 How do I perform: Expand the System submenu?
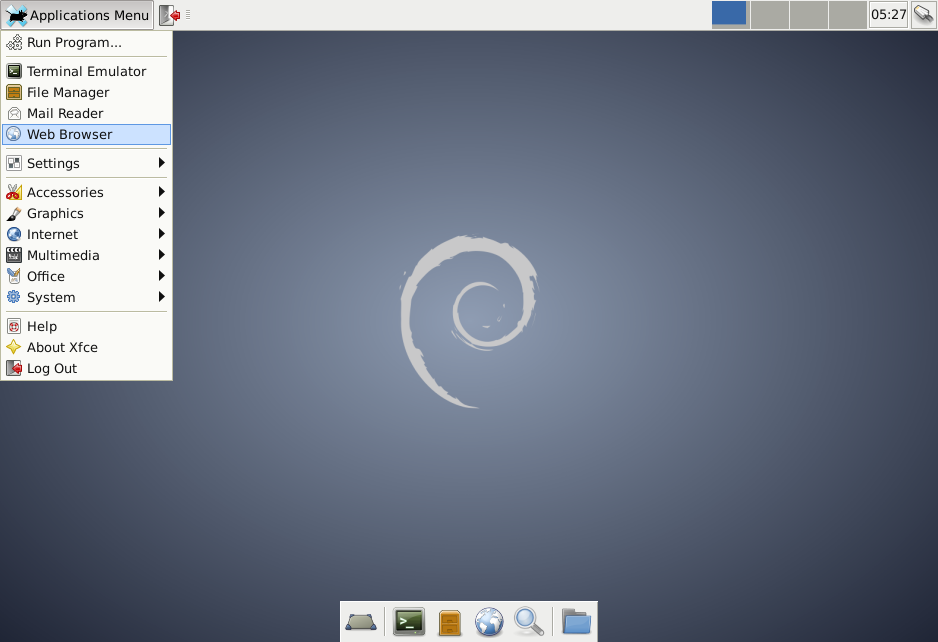click(86, 297)
